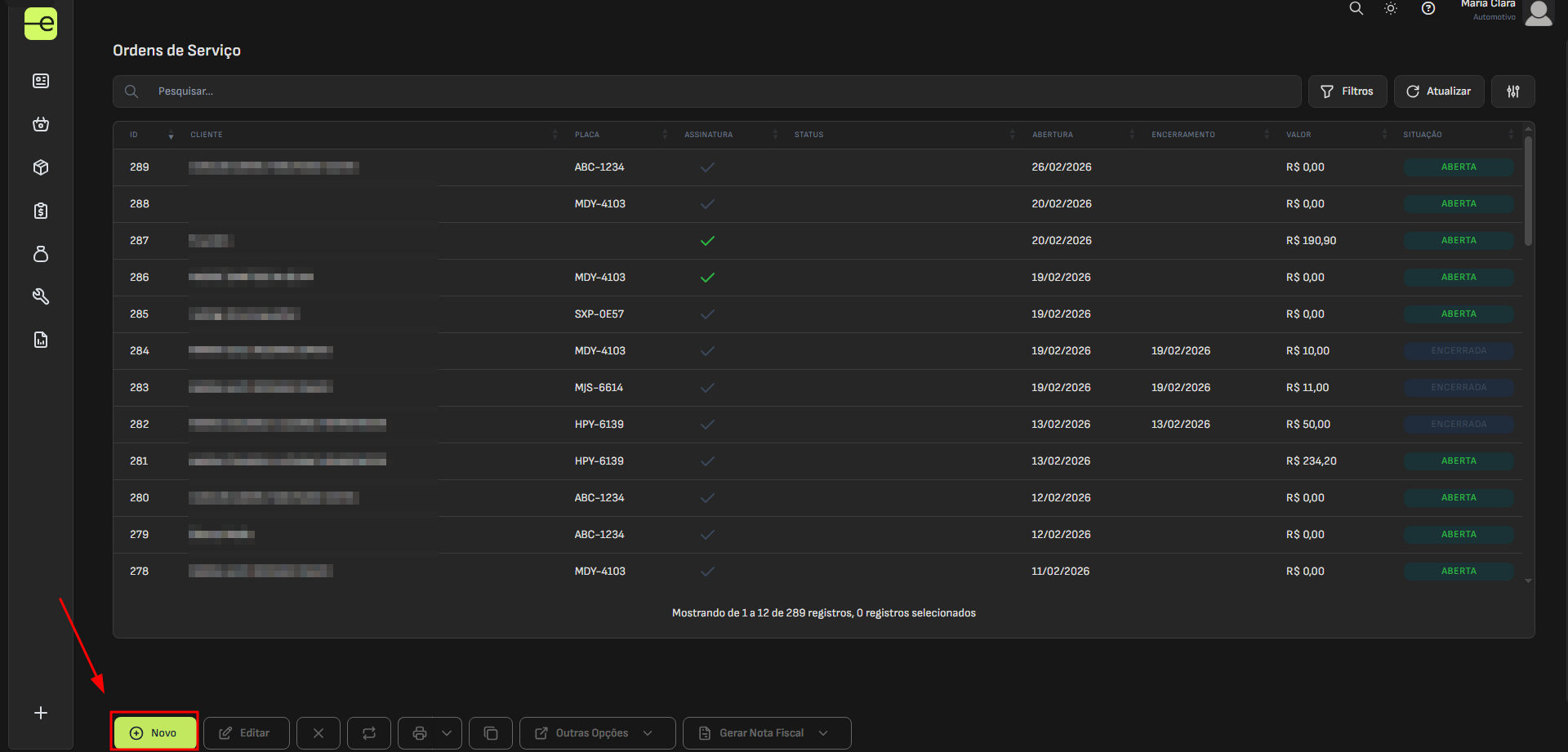Open the wrench tools sidebar icon
The height and width of the screenshot is (752, 1568).
[x=41, y=296]
